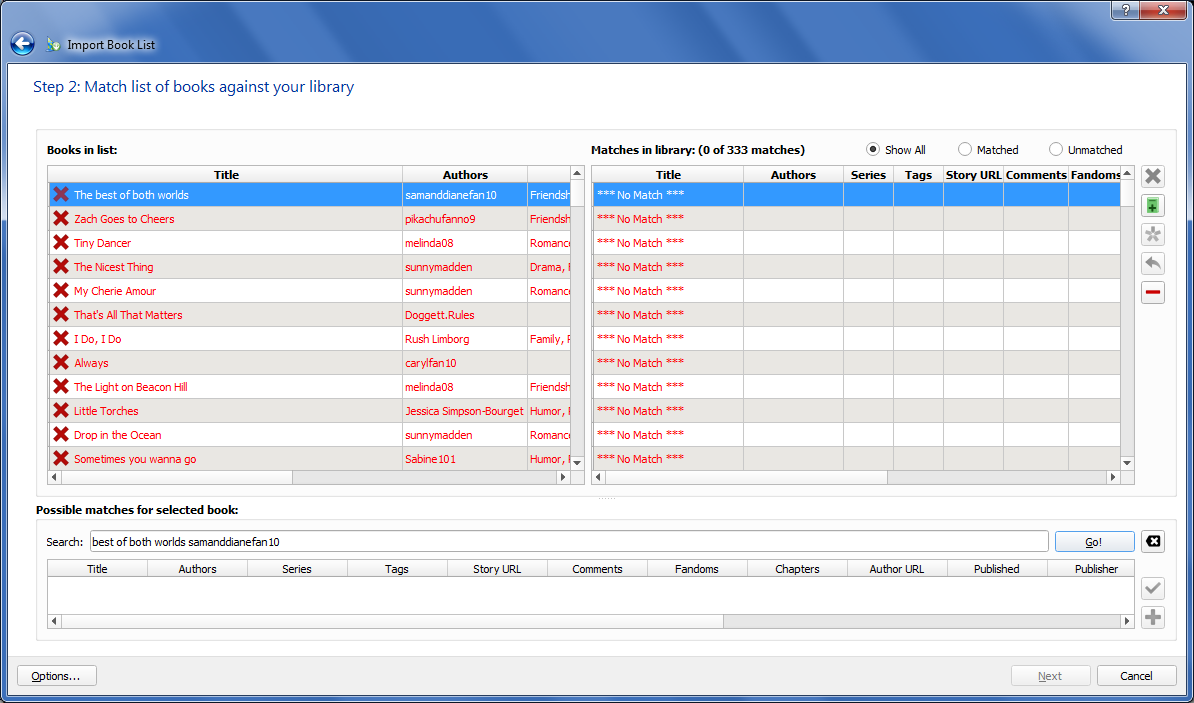Go back using the blue arrow button
Image resolution: width=1194 pixels, height=703 pixels.
(x=22, y=44)
